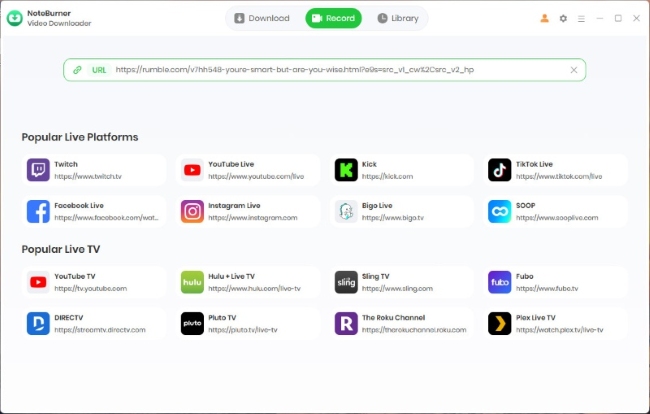Click the therokuchannel.roku.com address
The image size is (650, 414).
[414, 330]
